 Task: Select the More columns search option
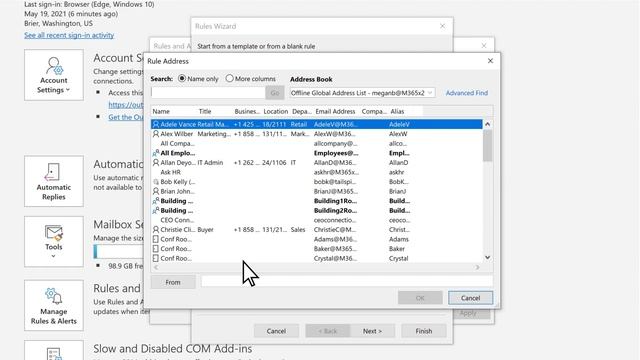(x=229, y=78)
